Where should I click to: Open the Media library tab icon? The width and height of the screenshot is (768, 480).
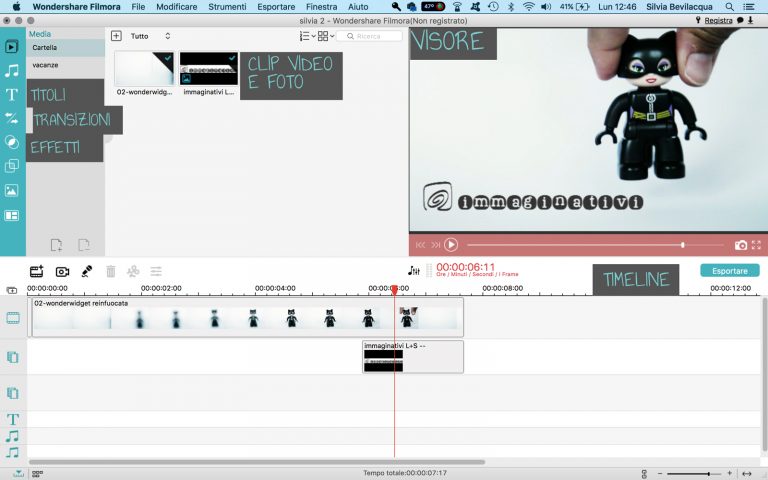(x=12, y=47)
